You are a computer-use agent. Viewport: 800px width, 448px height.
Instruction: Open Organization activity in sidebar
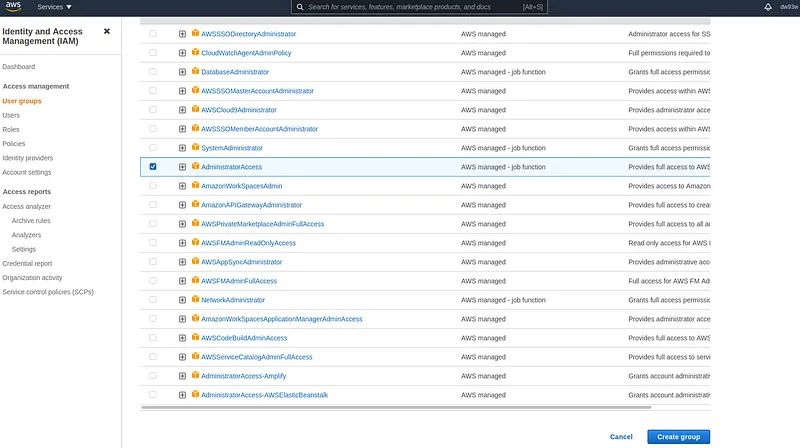[32, 278]
